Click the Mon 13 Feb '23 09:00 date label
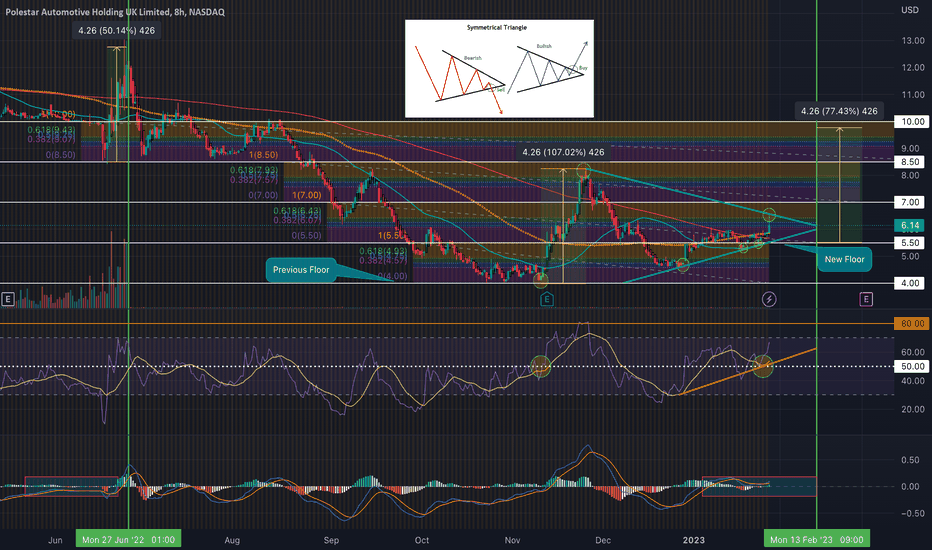 817,540
